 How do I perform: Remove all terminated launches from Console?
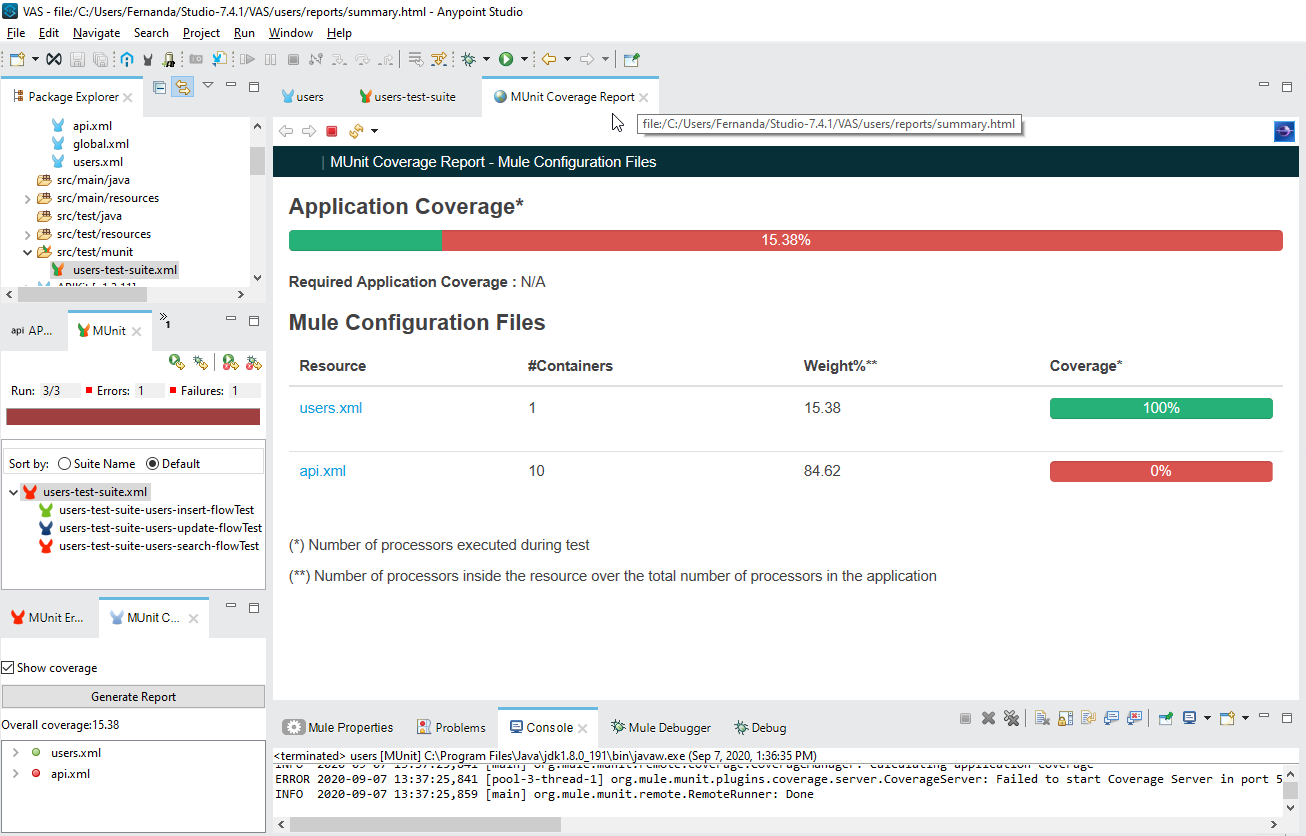[x=1011, y=717]
